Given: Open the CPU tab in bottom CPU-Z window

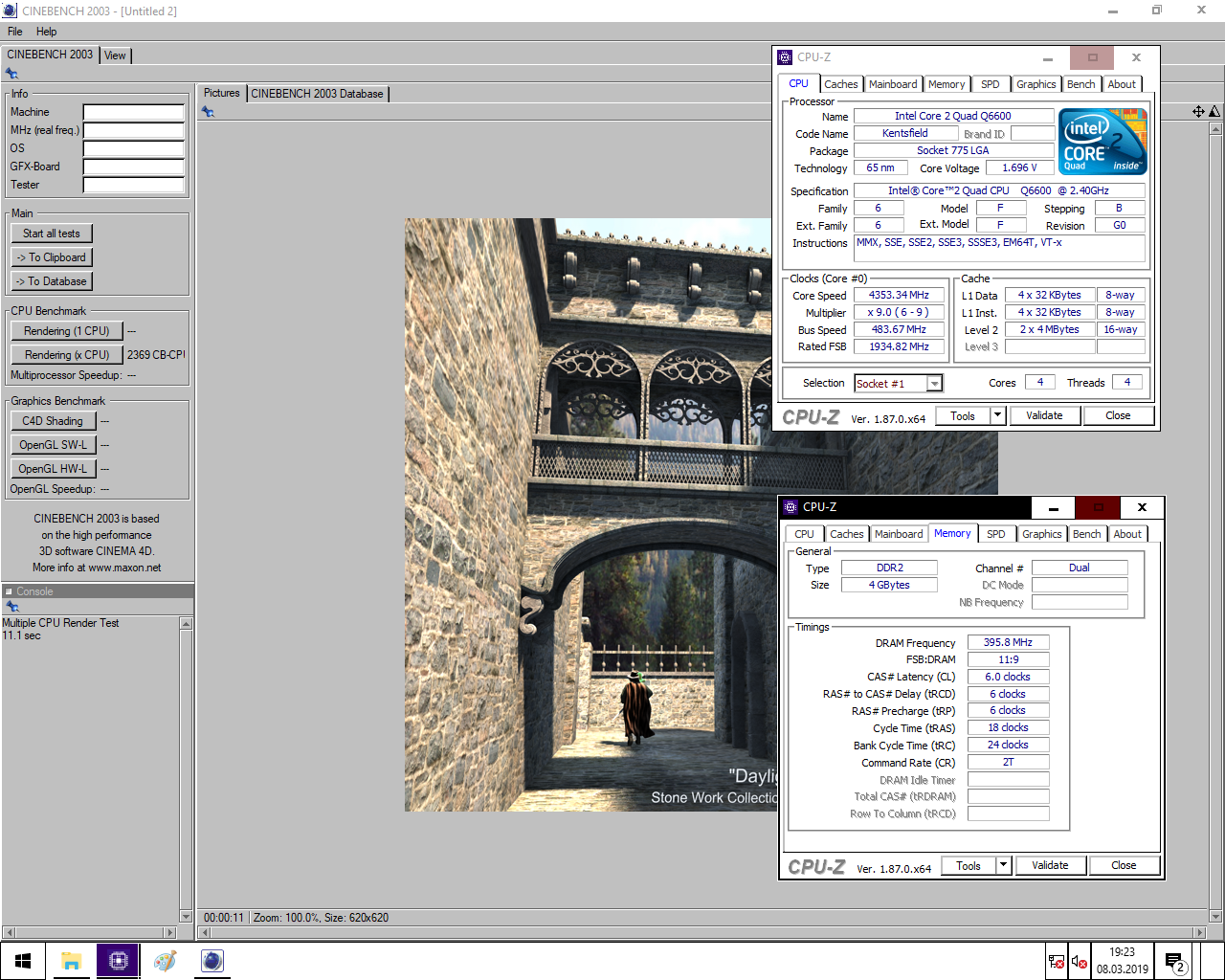Looking at the screenshot, I should [805, 534].
